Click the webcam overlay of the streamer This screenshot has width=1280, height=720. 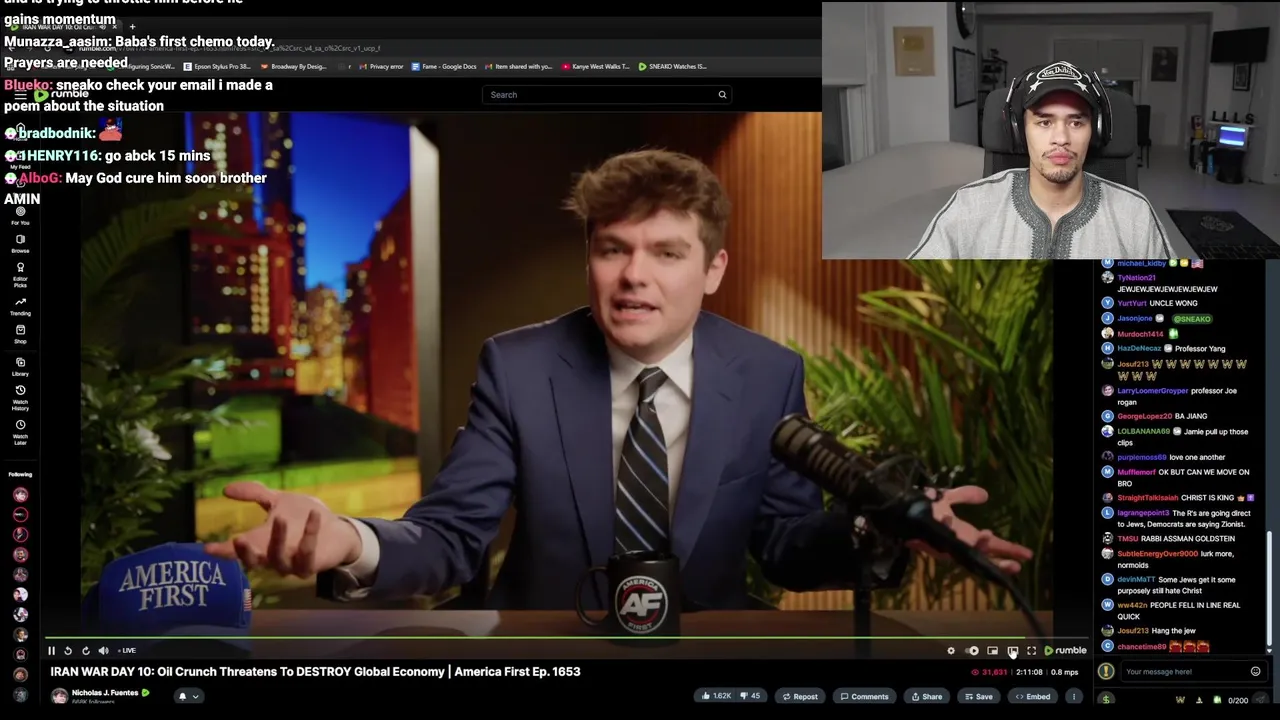tap(1050, 131)
